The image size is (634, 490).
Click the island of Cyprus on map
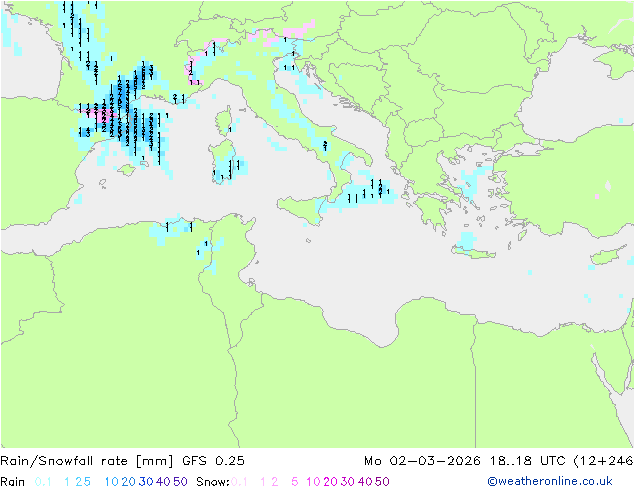[x=609, y=255]
